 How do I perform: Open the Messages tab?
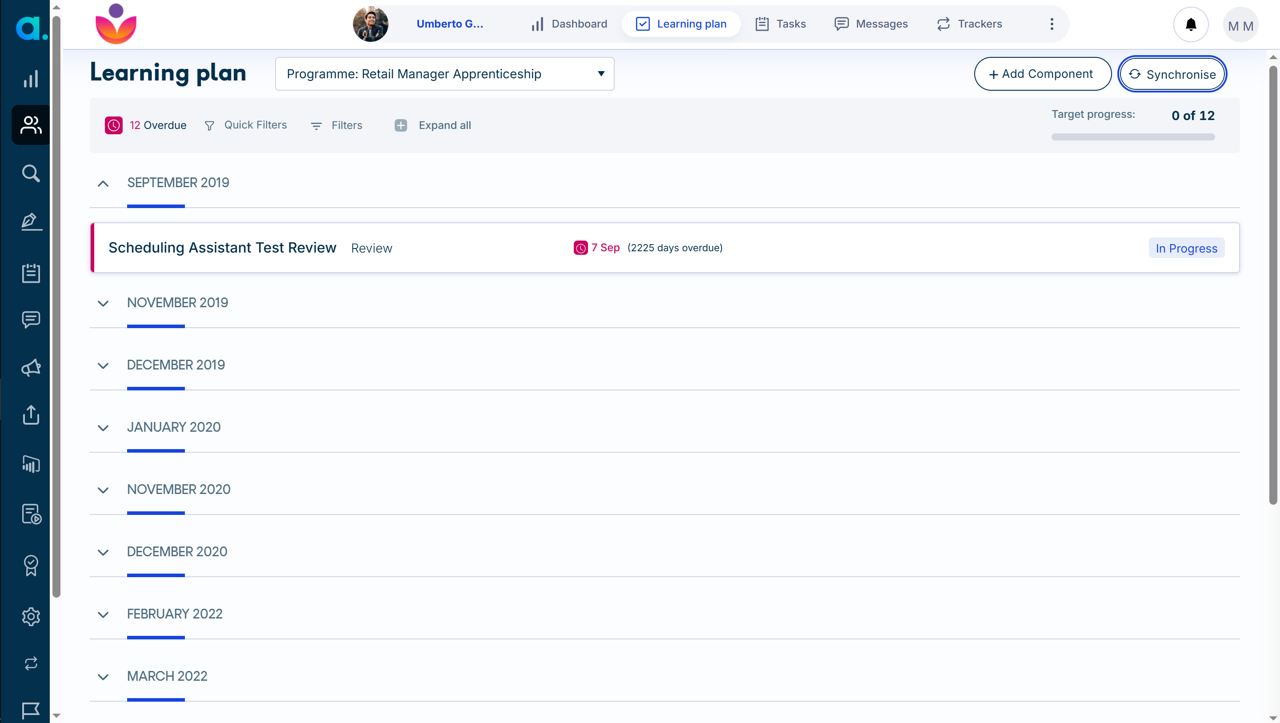[871, 24]
